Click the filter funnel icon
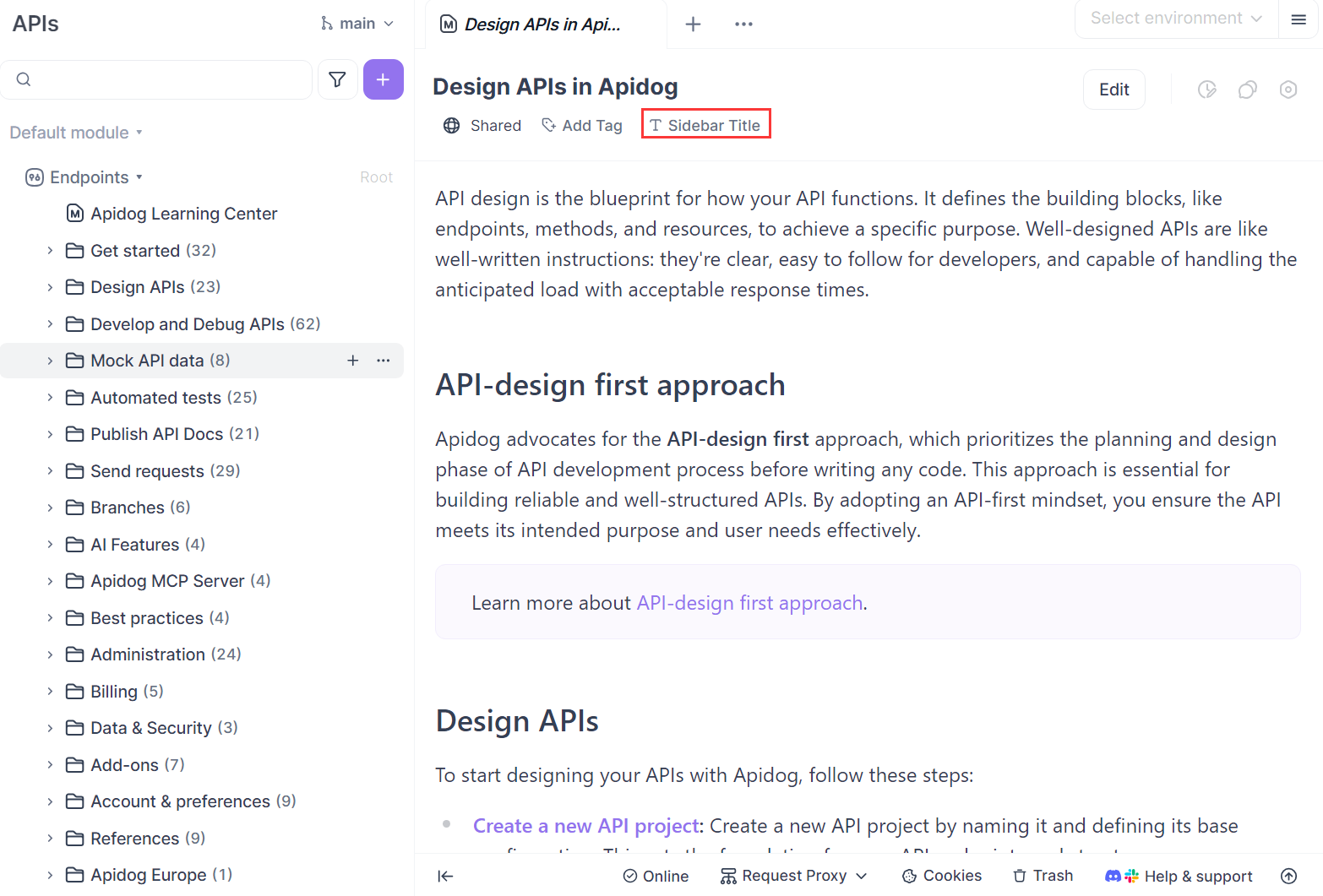 (x=337, y=79)
